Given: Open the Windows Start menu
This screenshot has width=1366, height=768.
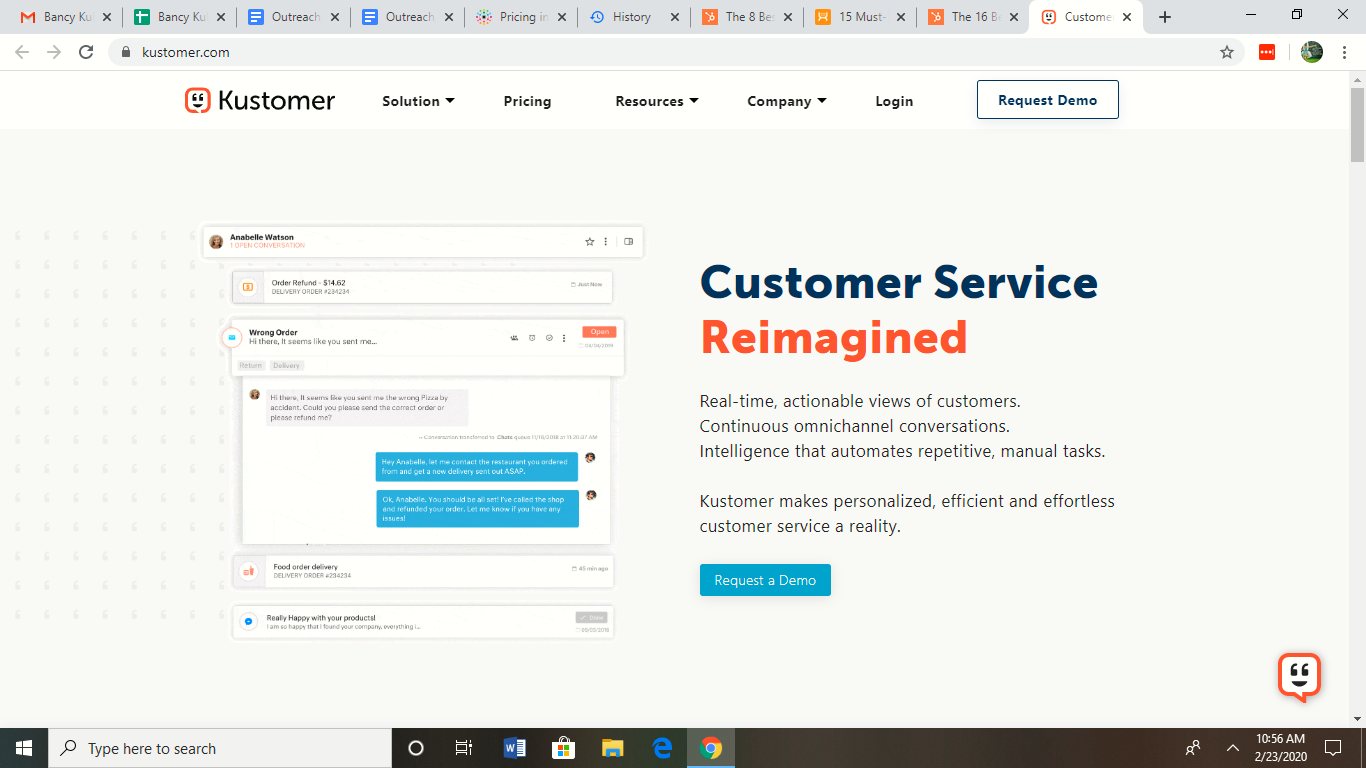Looking at the screenshot, I should (x=24, y=748).
